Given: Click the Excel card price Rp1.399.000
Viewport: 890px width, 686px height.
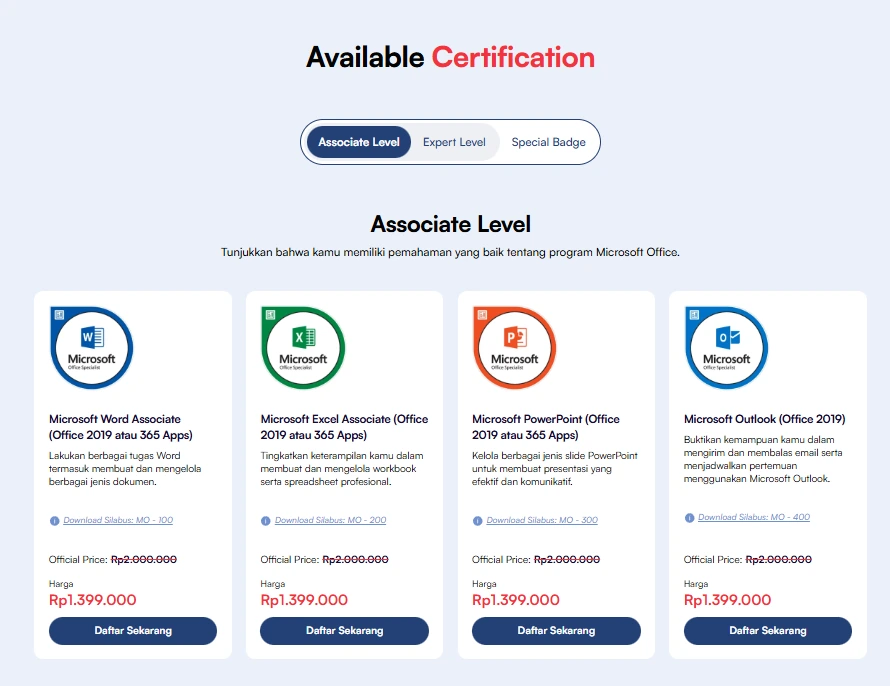Looking at the screenshot, I should 304,600.
